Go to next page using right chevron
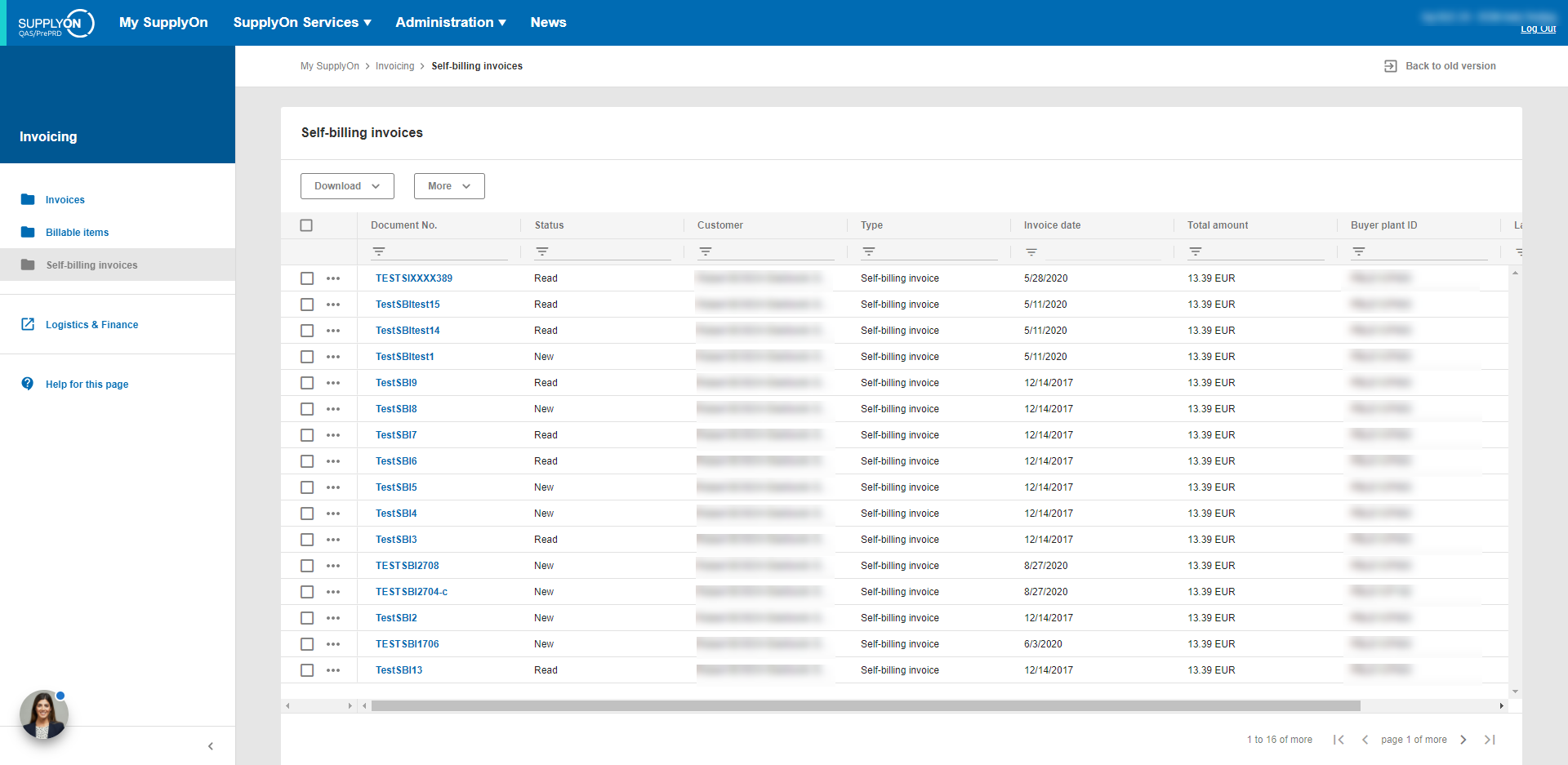This screenshot has width=1568, height=765. click(1463, 740)
